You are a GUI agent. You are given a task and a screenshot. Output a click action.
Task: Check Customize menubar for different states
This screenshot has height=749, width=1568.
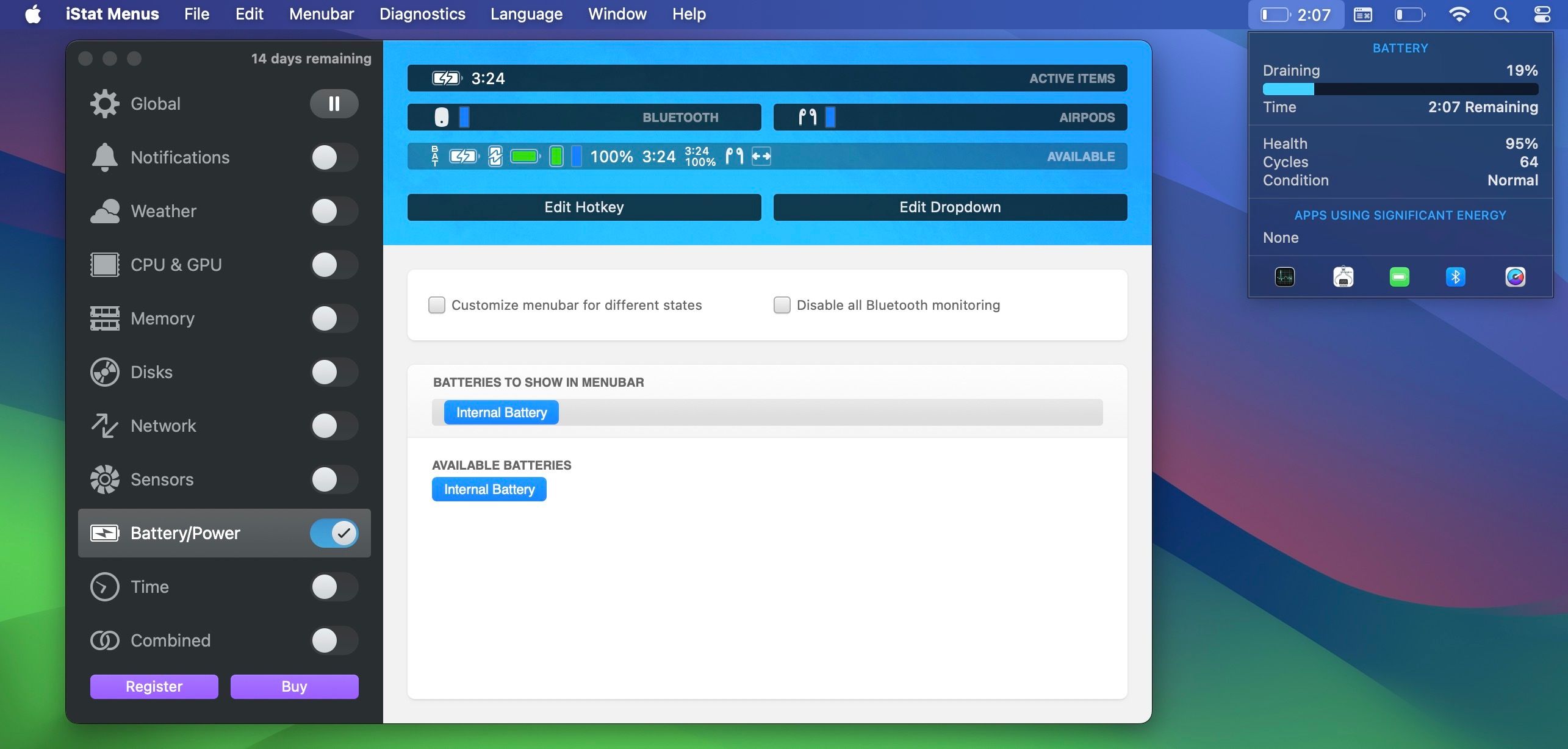point(436,304)
